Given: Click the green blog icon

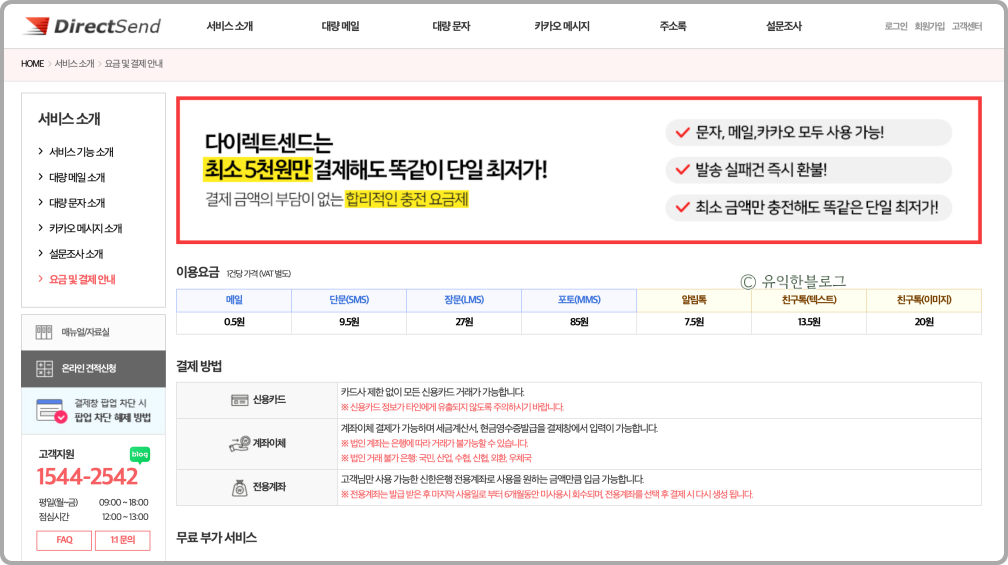Looking at the screenshot, I should coord(140,455).
